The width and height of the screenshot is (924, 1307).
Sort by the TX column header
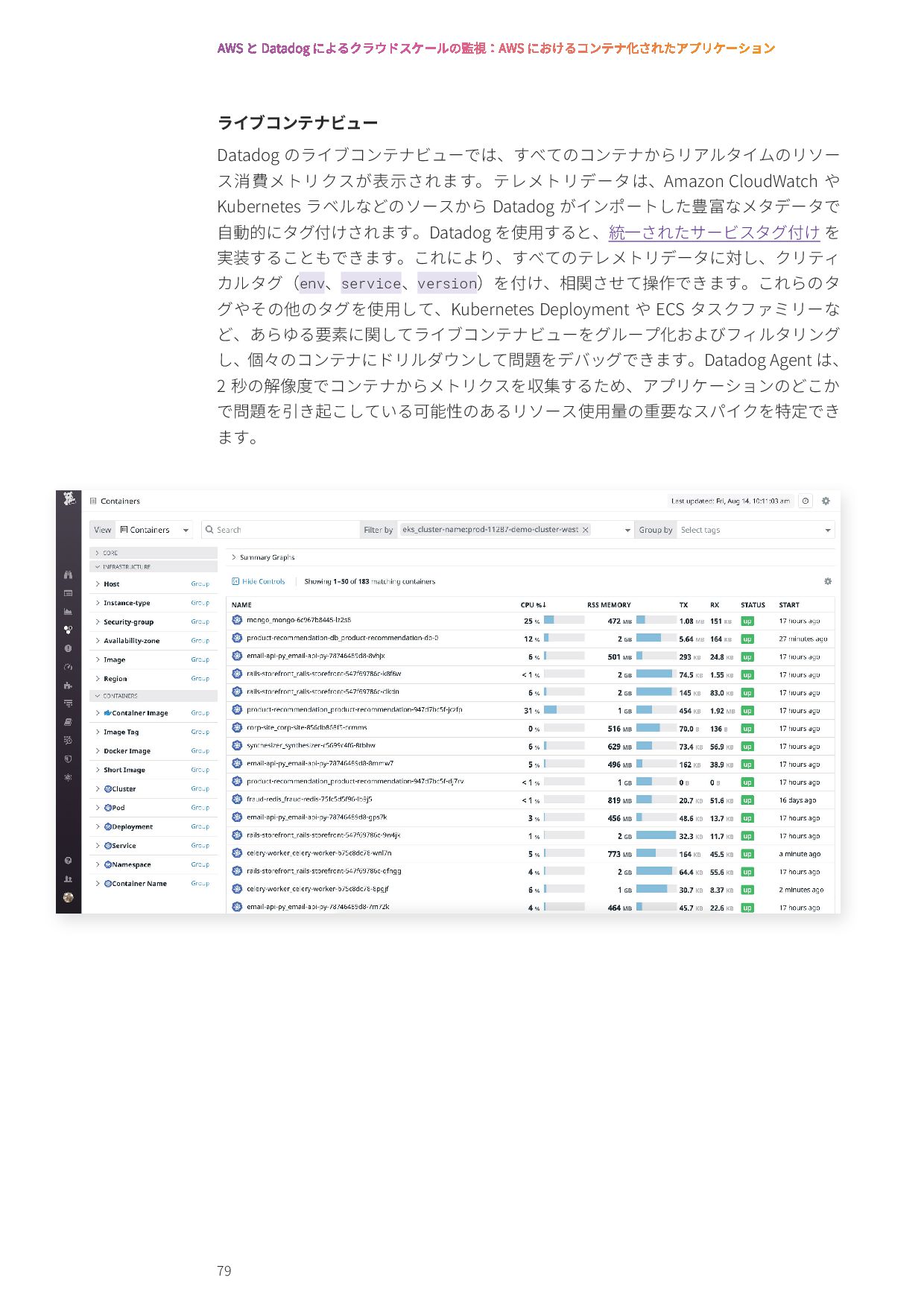click(683, 605)
